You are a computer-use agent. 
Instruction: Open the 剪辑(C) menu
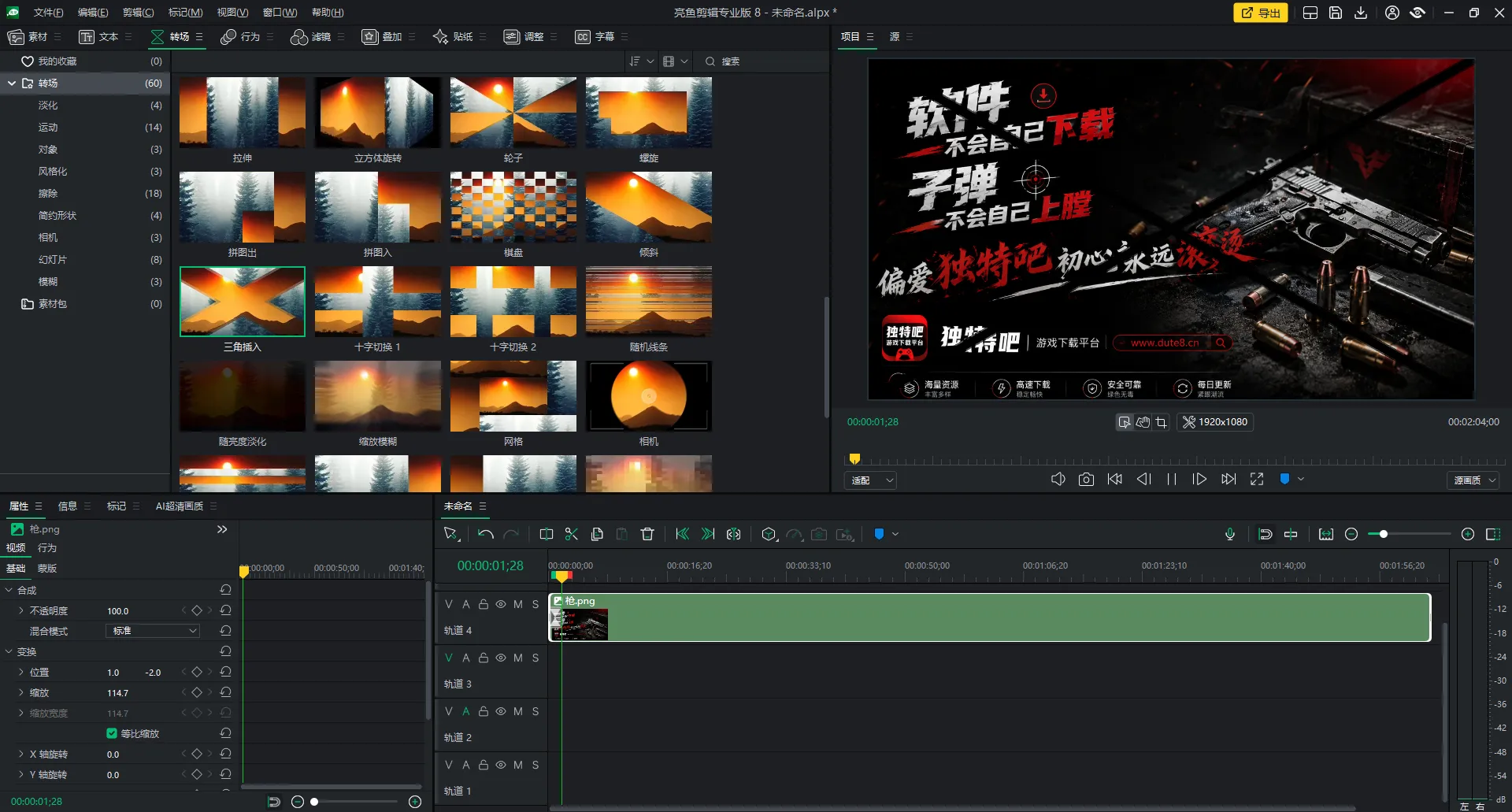click(x=138, y=13)
